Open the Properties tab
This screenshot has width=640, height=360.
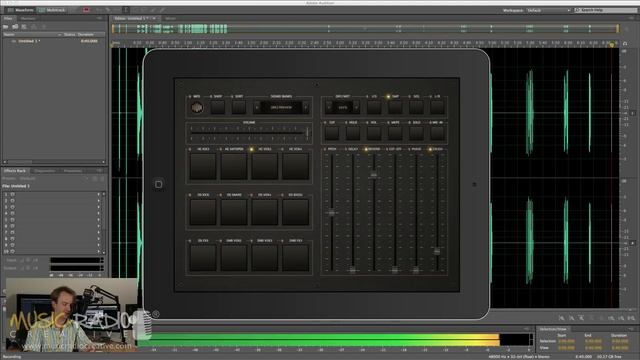[x=73, y=171]
